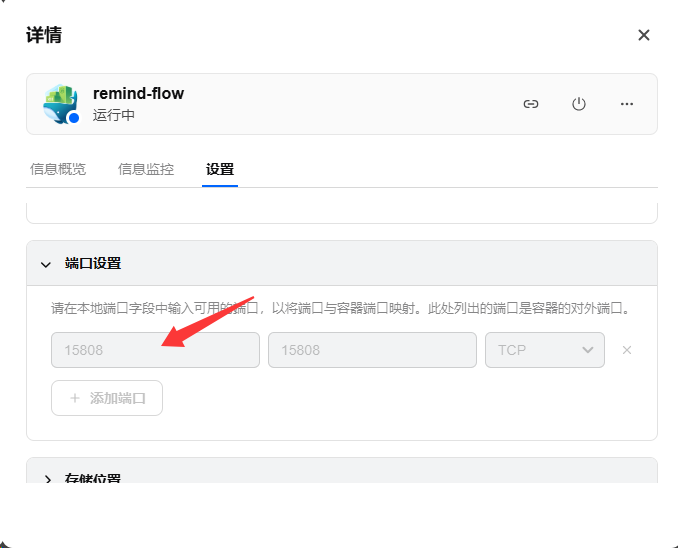Expand the 存储位置 section
Screen dimensions: 678x548
48,478
